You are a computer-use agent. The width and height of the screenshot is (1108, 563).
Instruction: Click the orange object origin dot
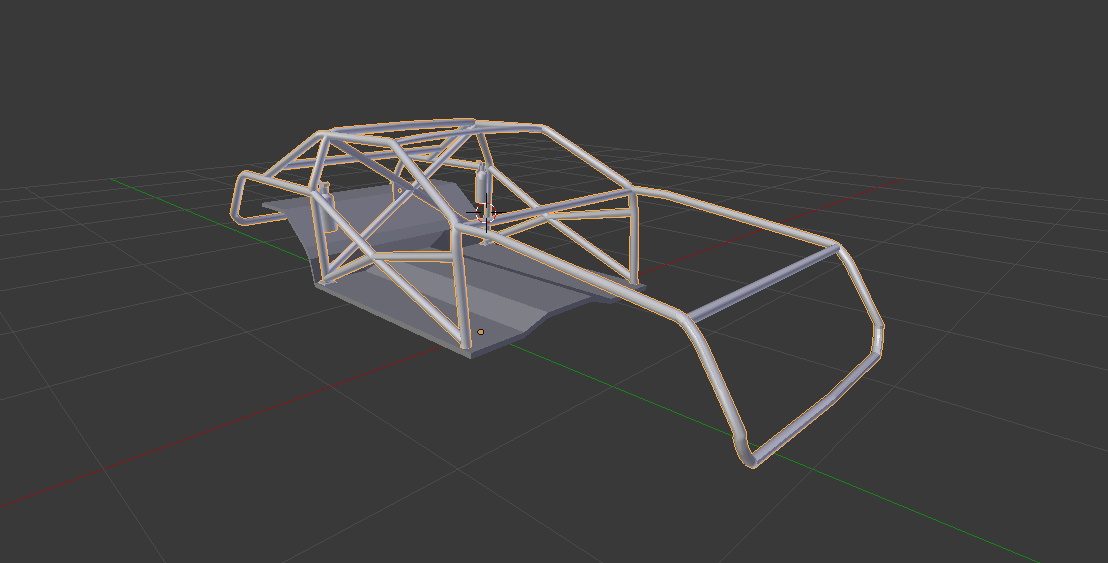(481, 331)
